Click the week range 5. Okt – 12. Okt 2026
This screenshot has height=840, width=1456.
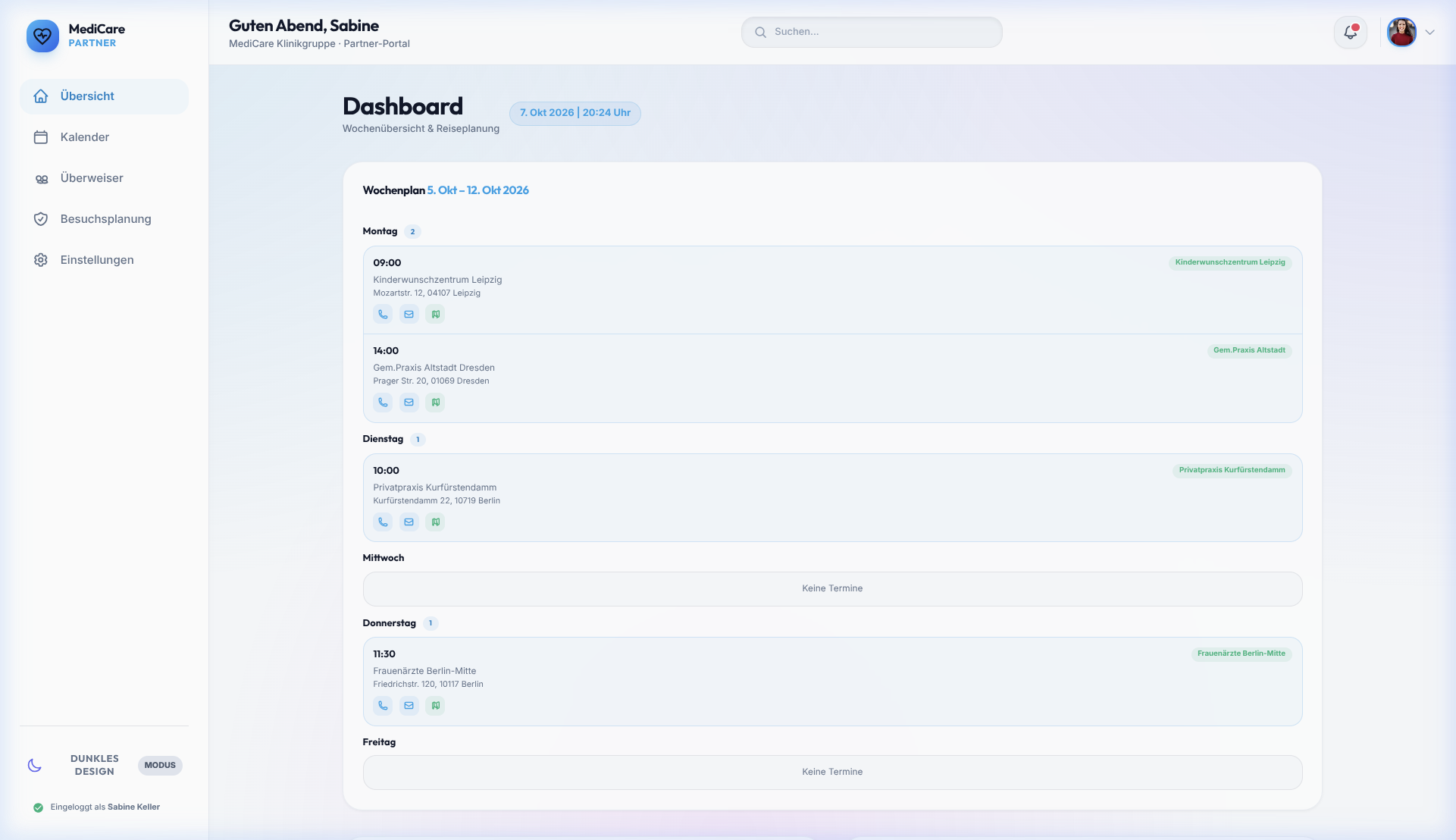pyautogui.click(x=478, y=190)
